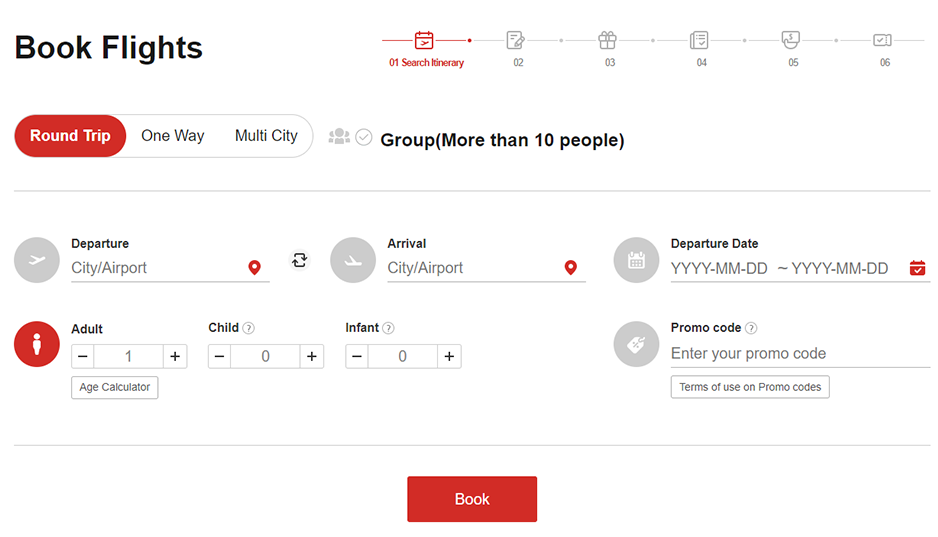Click the arrival location pin icon
The height and width of the screenshot is (537, 938).
point(570,268)
